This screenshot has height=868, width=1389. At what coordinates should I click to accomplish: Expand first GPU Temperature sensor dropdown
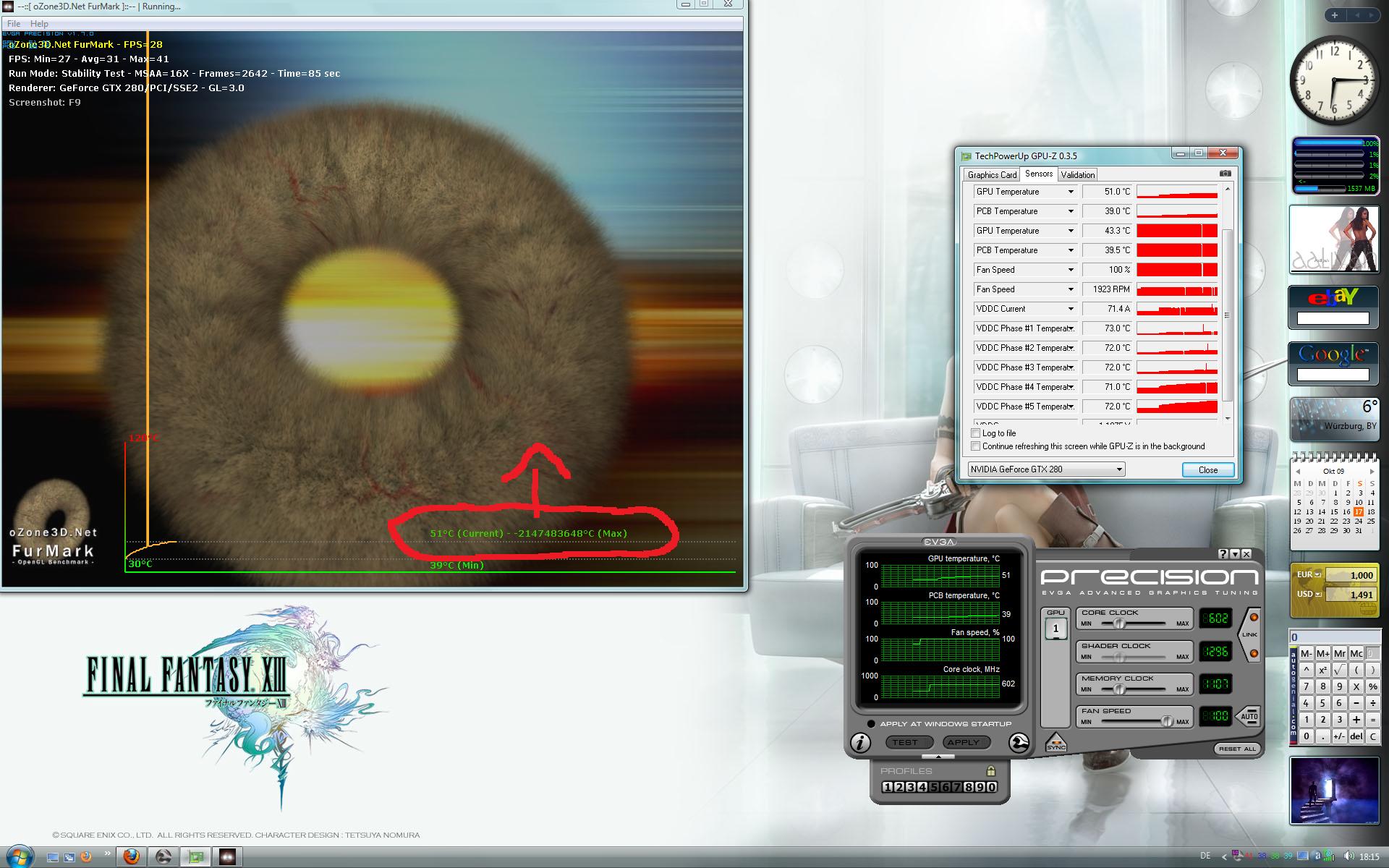click(x=1071, y=192)
